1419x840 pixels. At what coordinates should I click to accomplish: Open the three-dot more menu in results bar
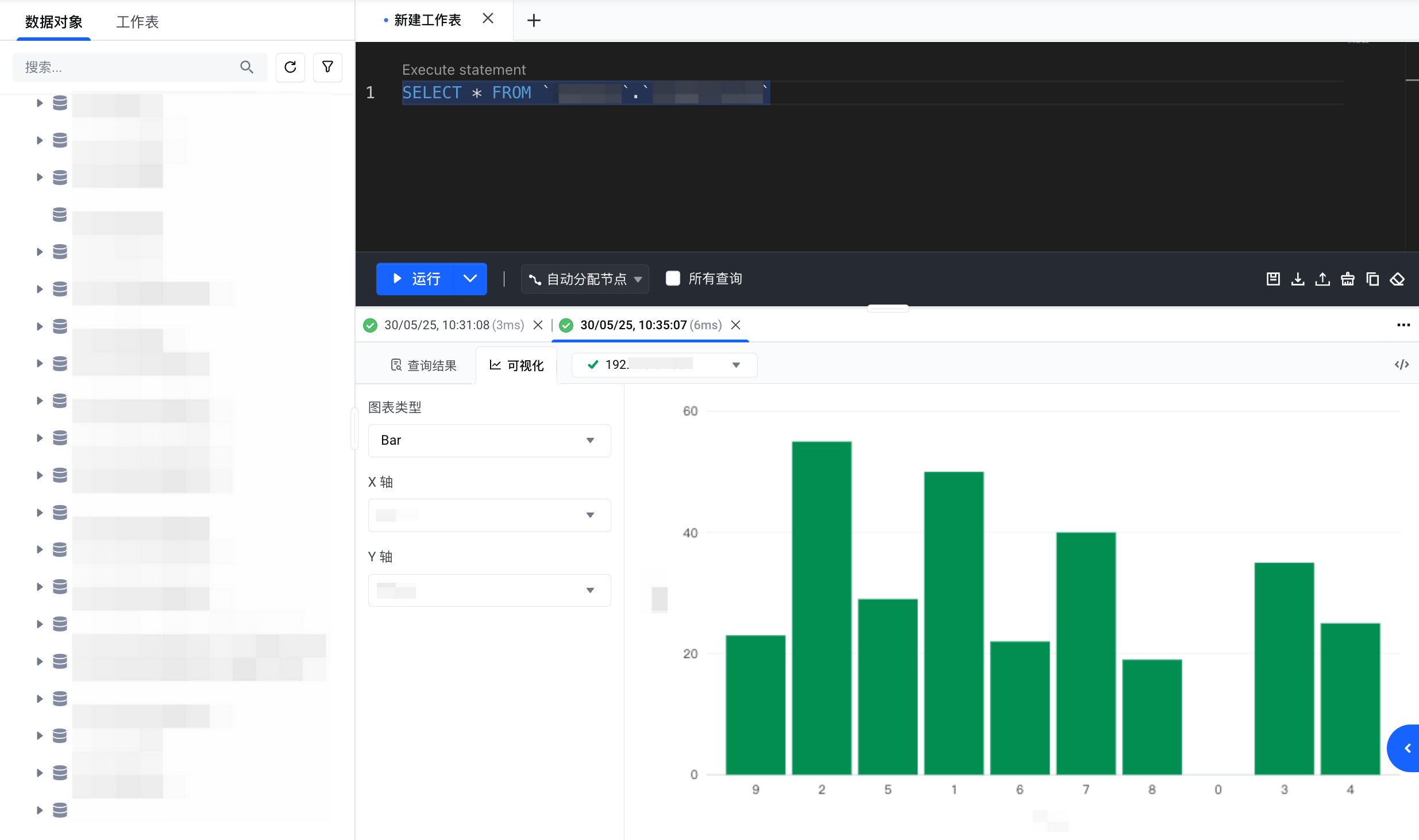(x=1403, y=325)
